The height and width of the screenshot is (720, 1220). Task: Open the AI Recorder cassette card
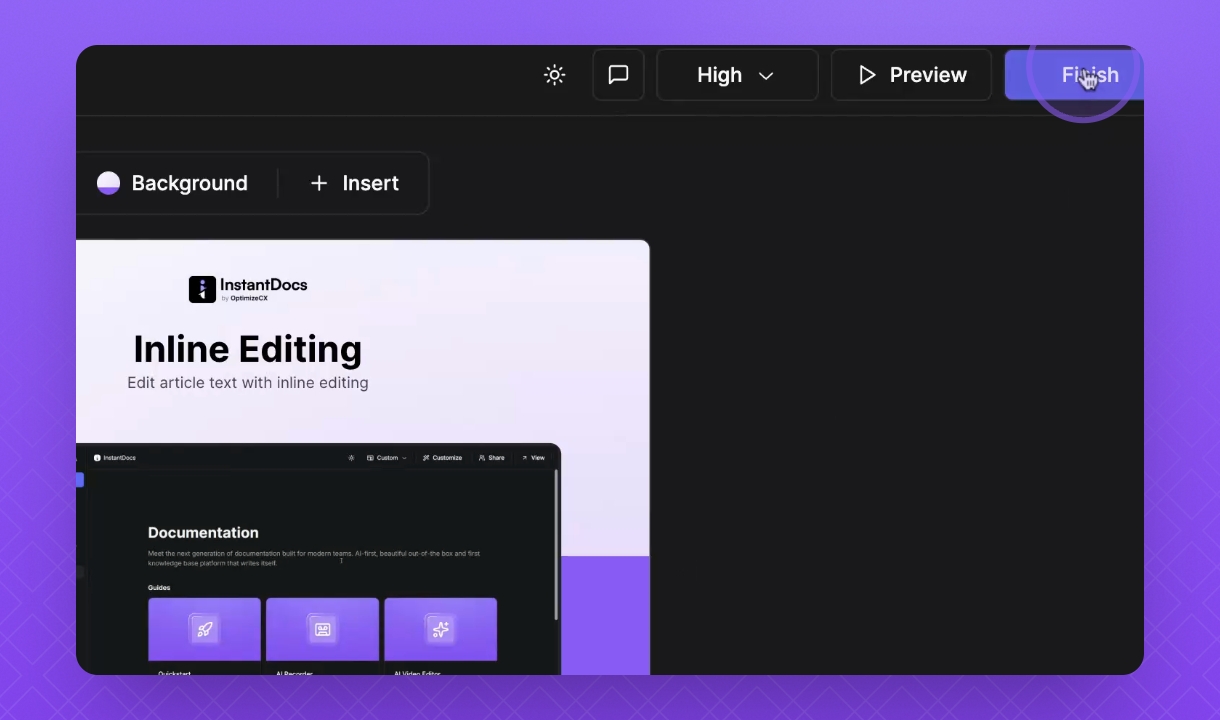(322, 637)
